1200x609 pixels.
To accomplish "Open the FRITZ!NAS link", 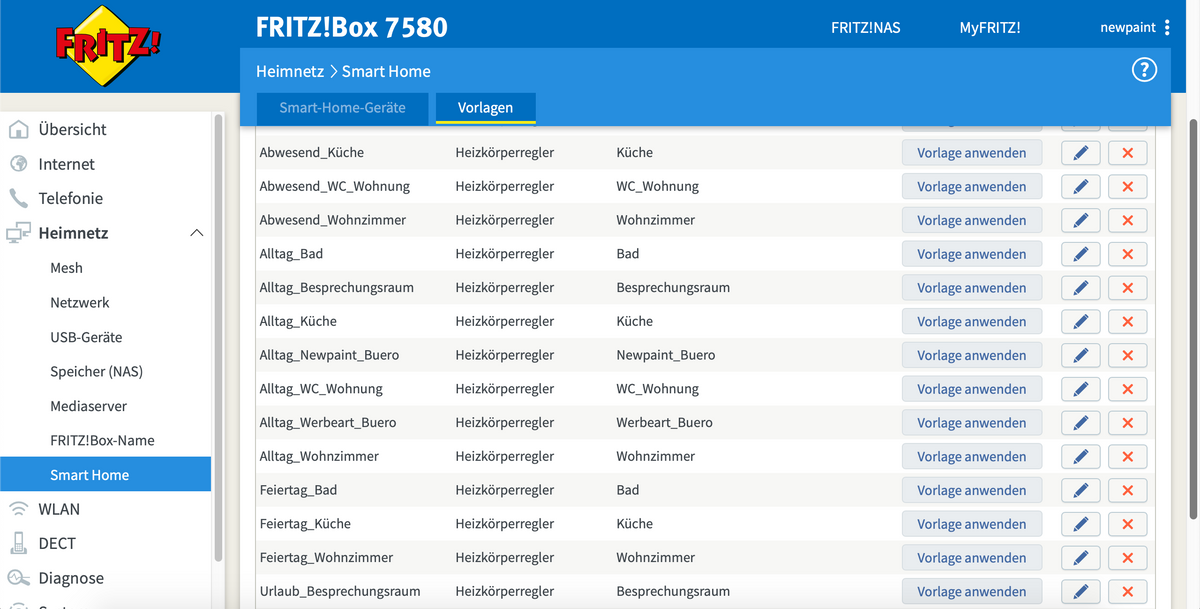I will (x=866, y=28).
